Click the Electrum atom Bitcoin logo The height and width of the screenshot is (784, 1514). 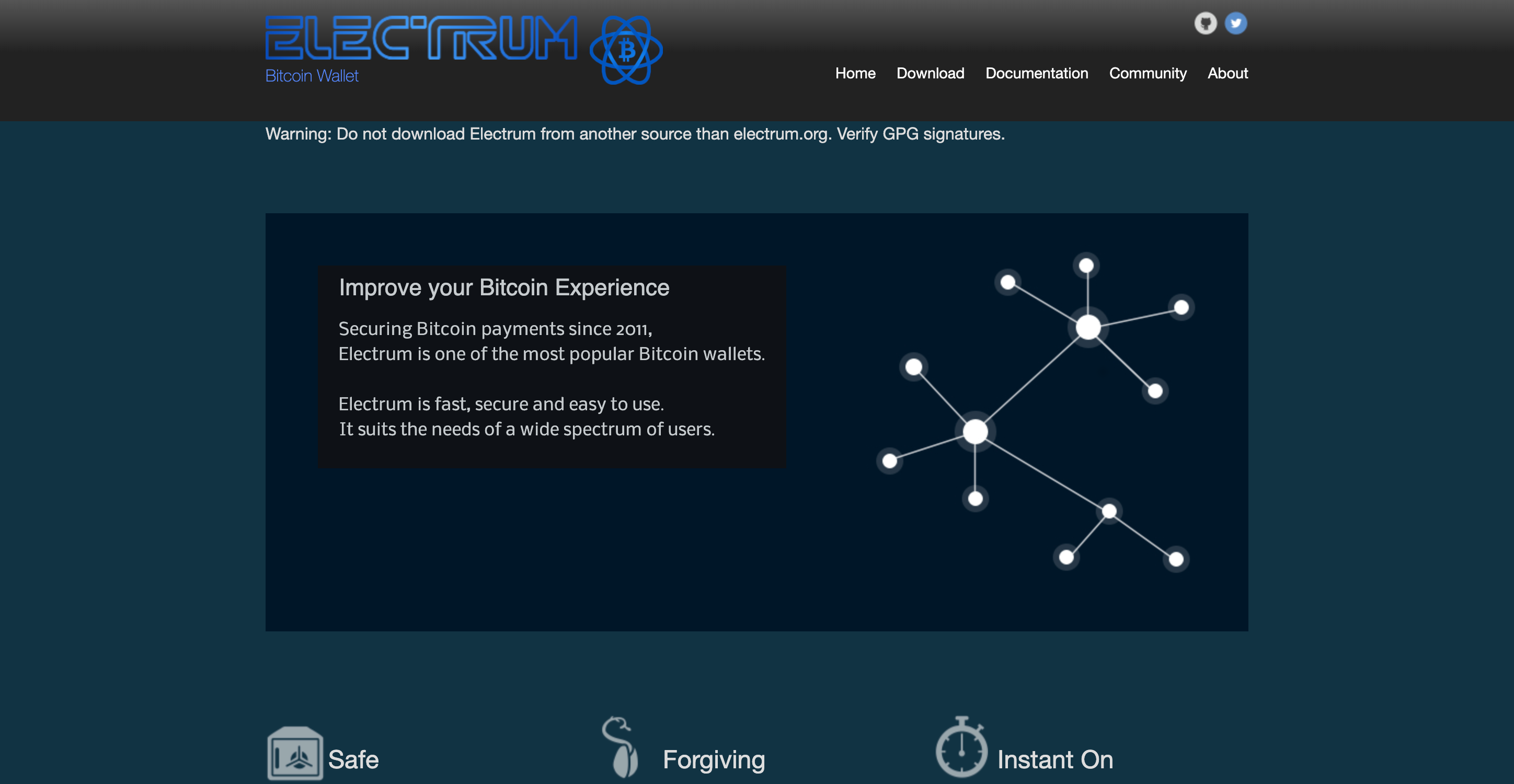(x=626, y=51)
